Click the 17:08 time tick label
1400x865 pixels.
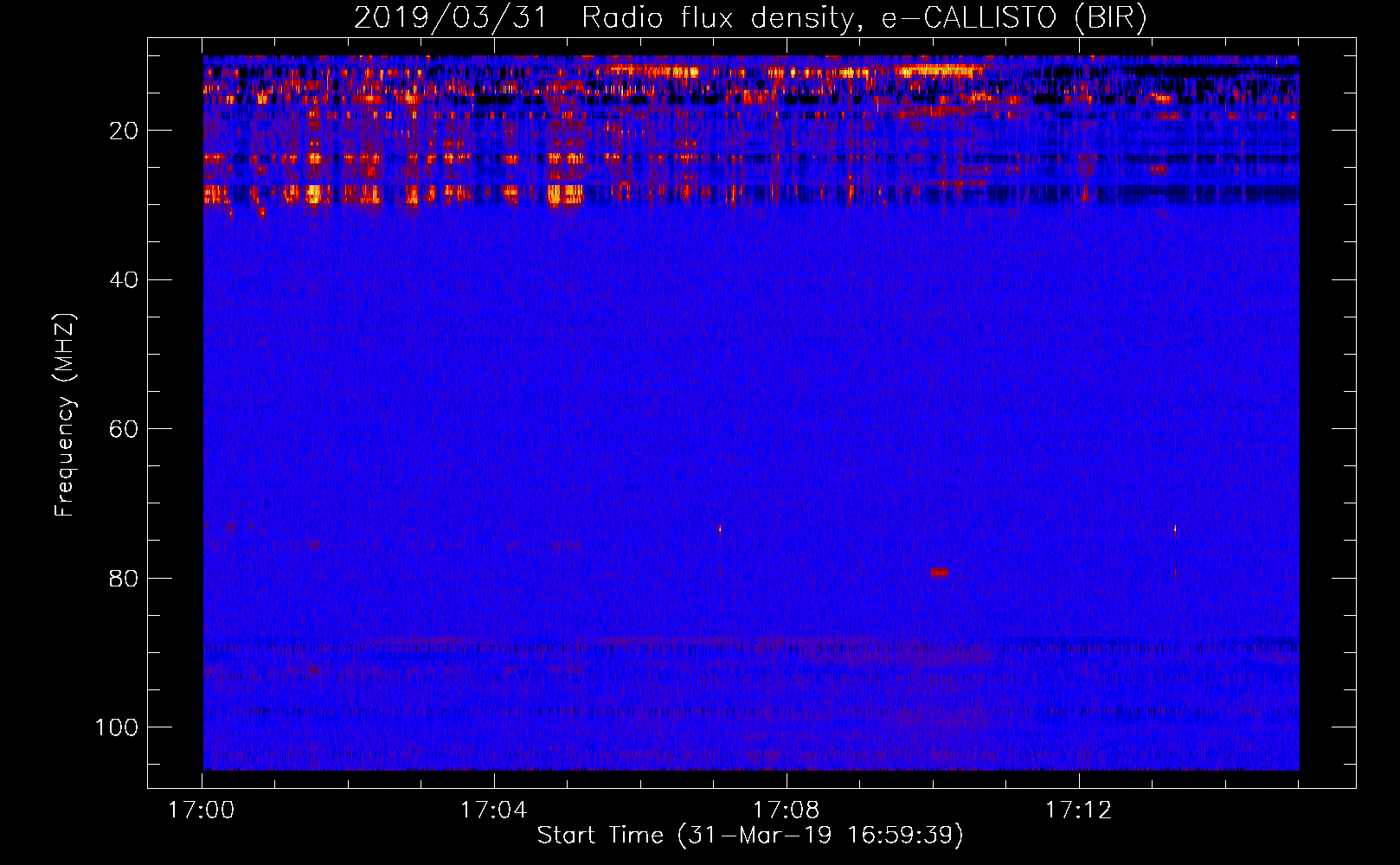pyautogui.click(x=787, y=811)
